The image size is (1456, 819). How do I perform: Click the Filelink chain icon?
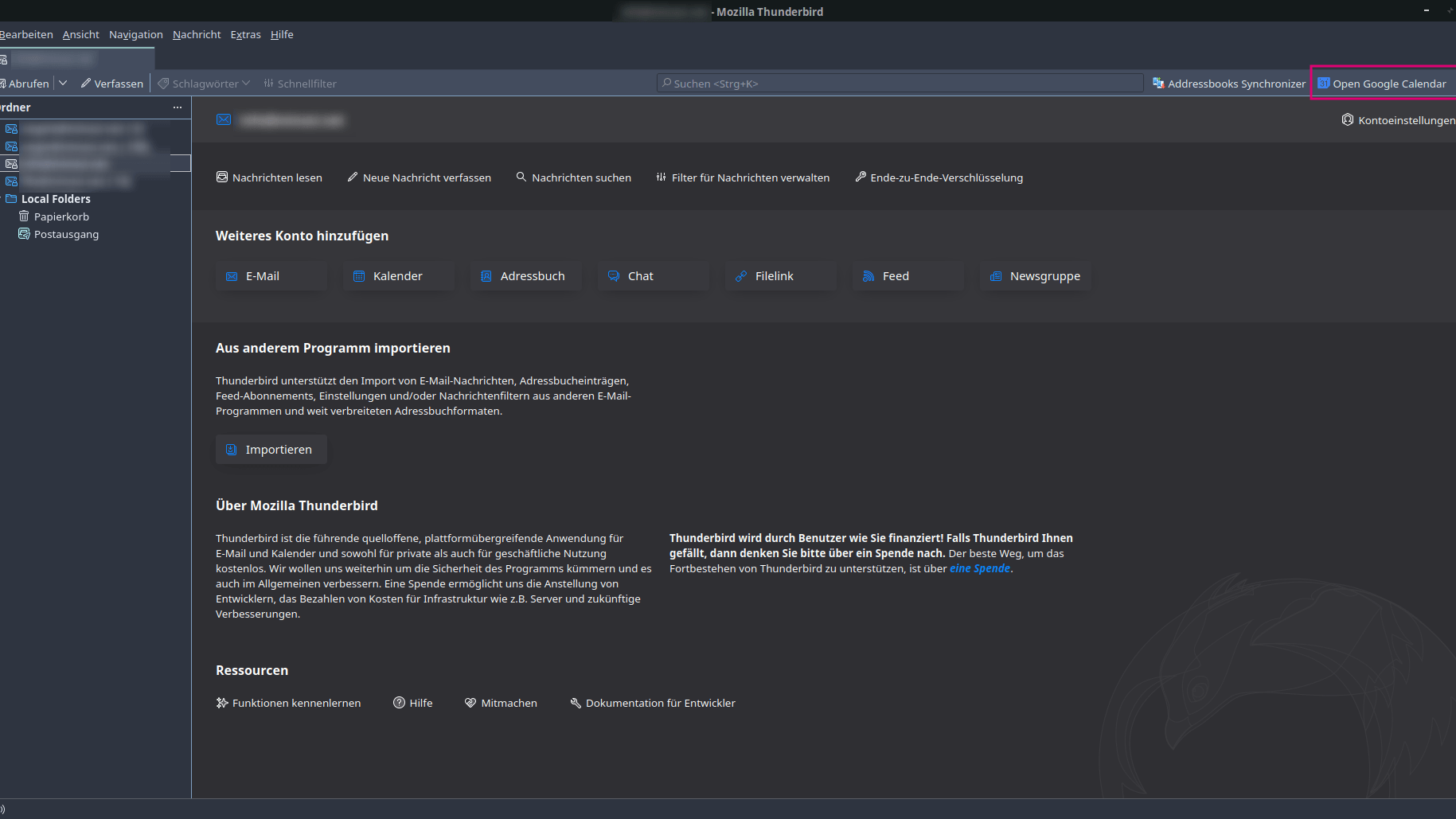click(741, 276)
